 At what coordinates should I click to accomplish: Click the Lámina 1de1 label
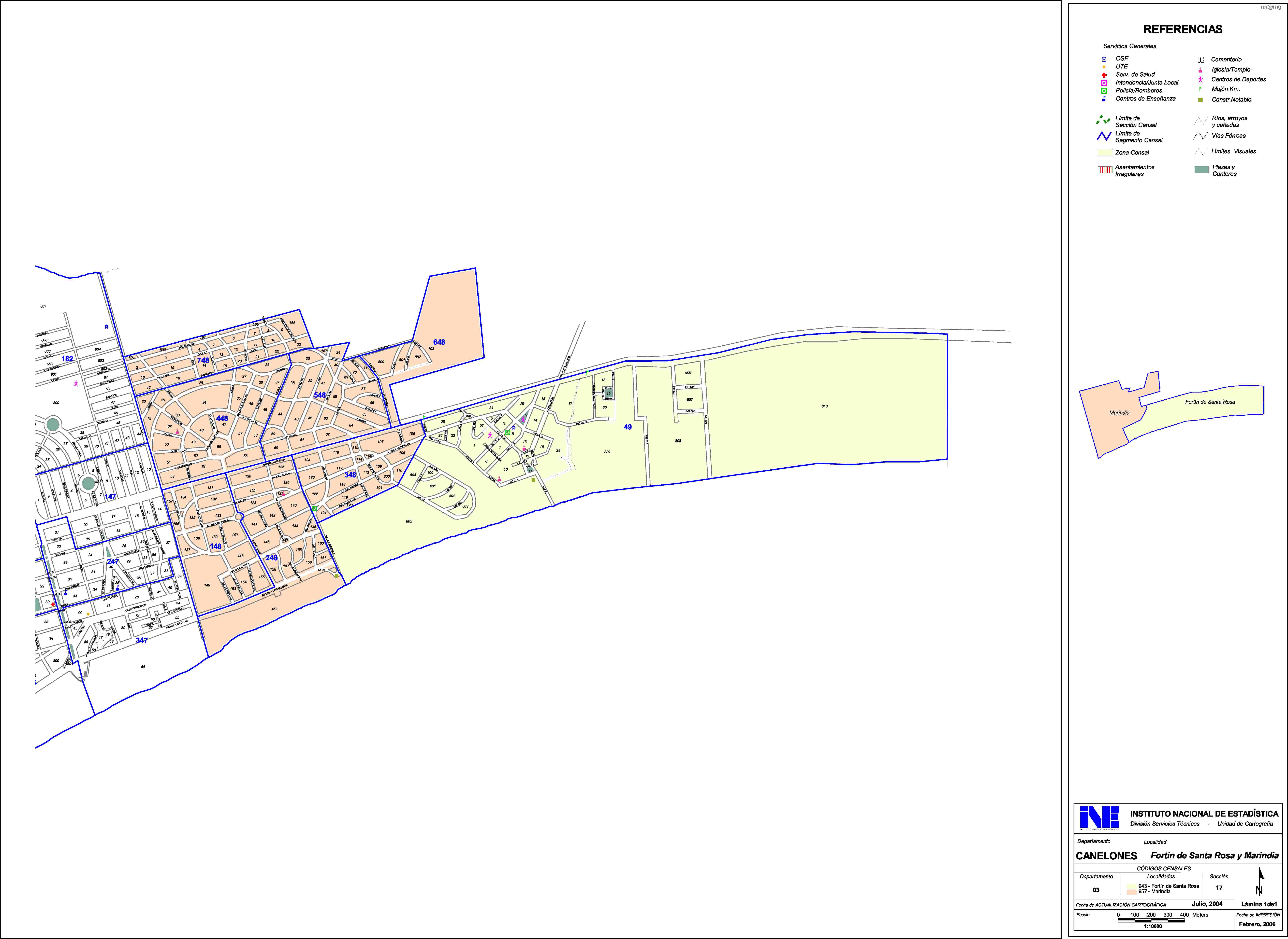point(1259,904)
